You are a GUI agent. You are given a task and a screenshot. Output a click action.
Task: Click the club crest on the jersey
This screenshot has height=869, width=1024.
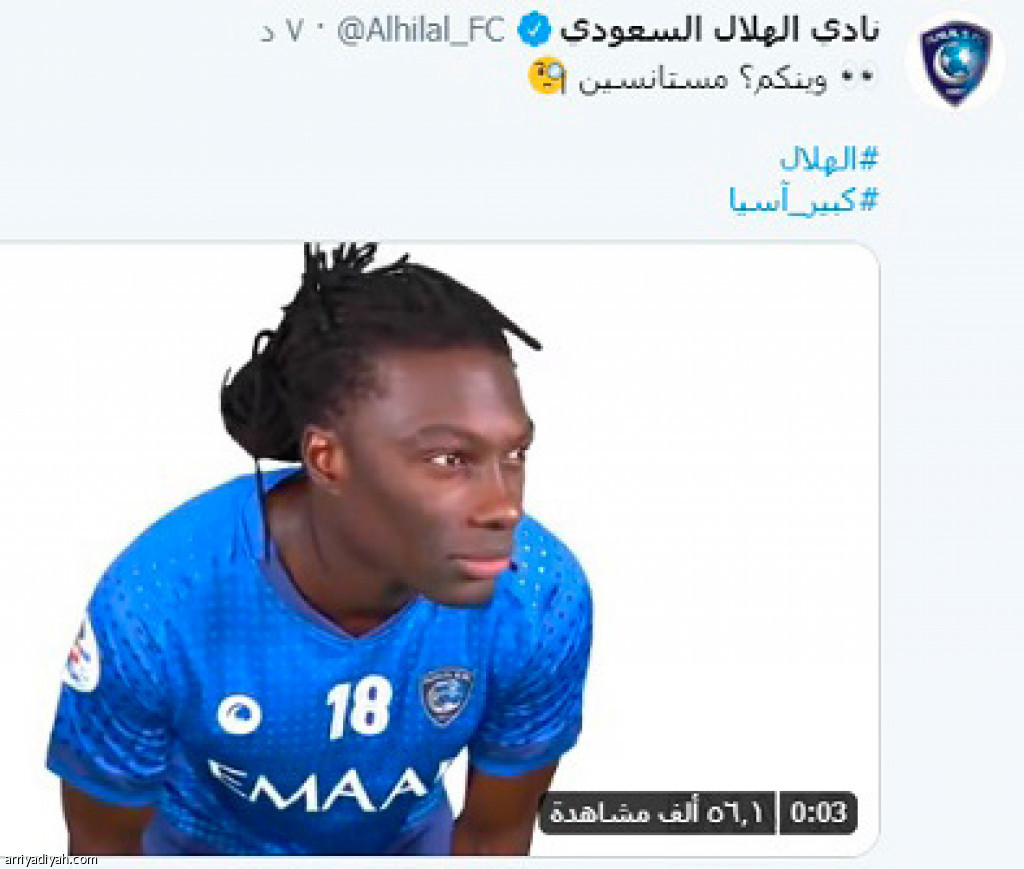click(447, 696)
